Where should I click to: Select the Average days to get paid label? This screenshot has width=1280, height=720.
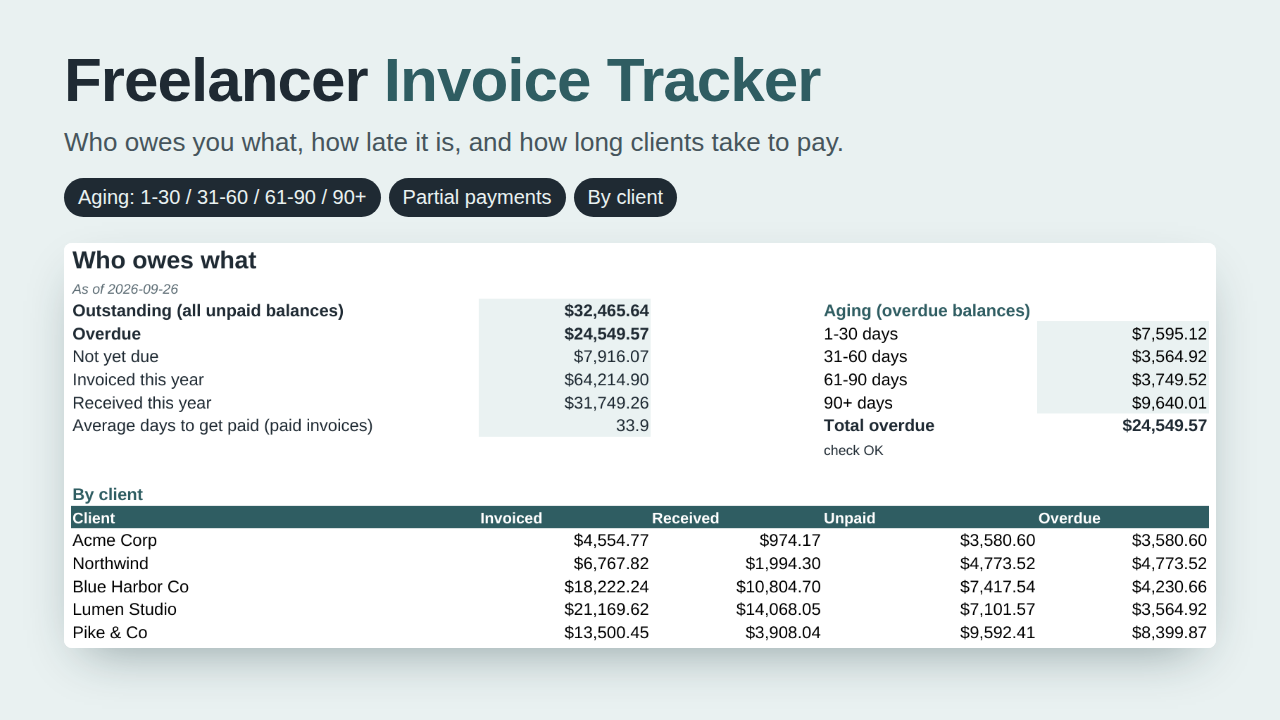pyautogui.click(x=222, y=426)
